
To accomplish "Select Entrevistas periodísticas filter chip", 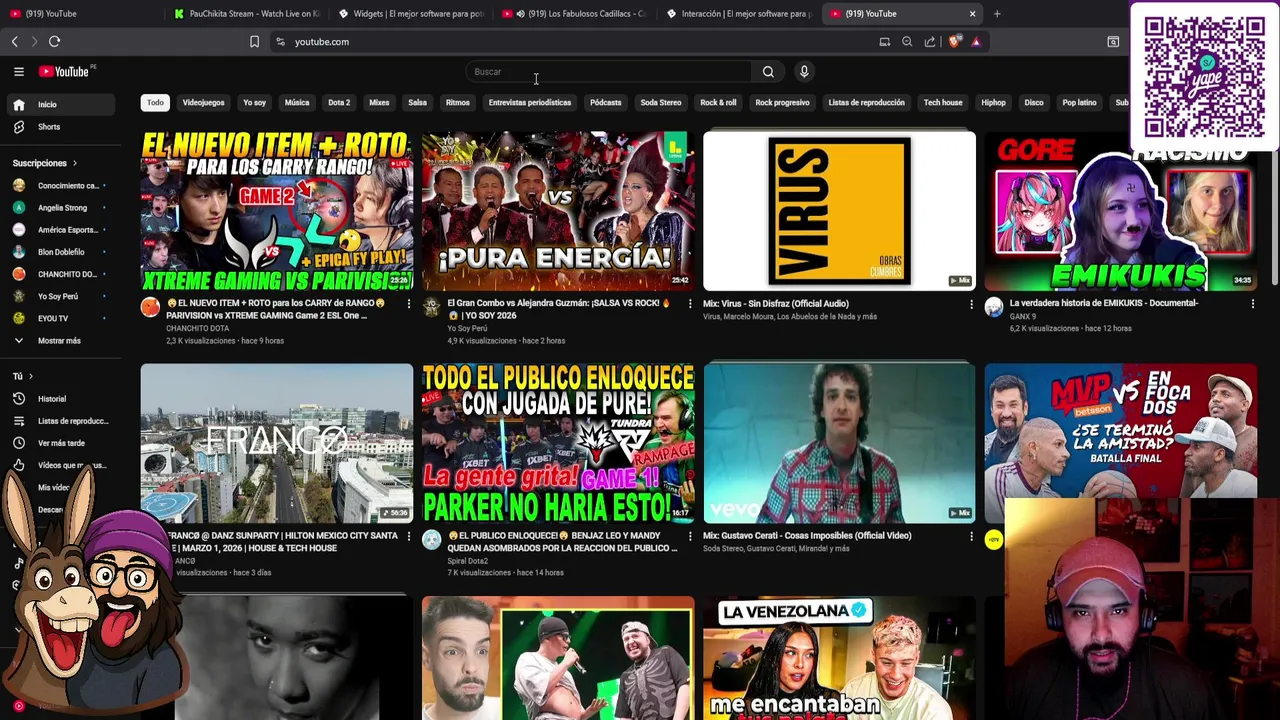I will (530, 103).
